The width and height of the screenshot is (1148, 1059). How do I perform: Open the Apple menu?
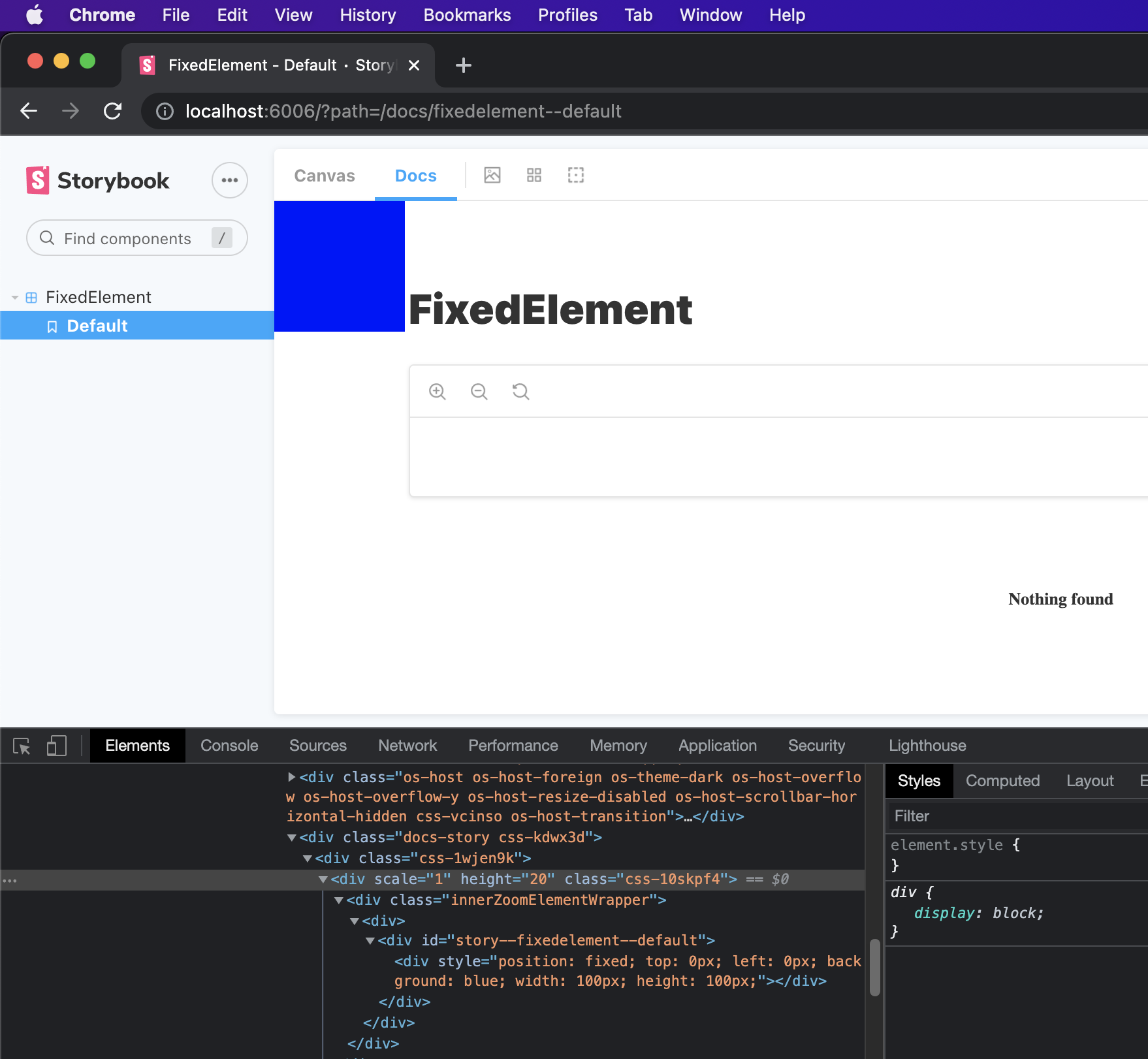(x=35, y=14)
